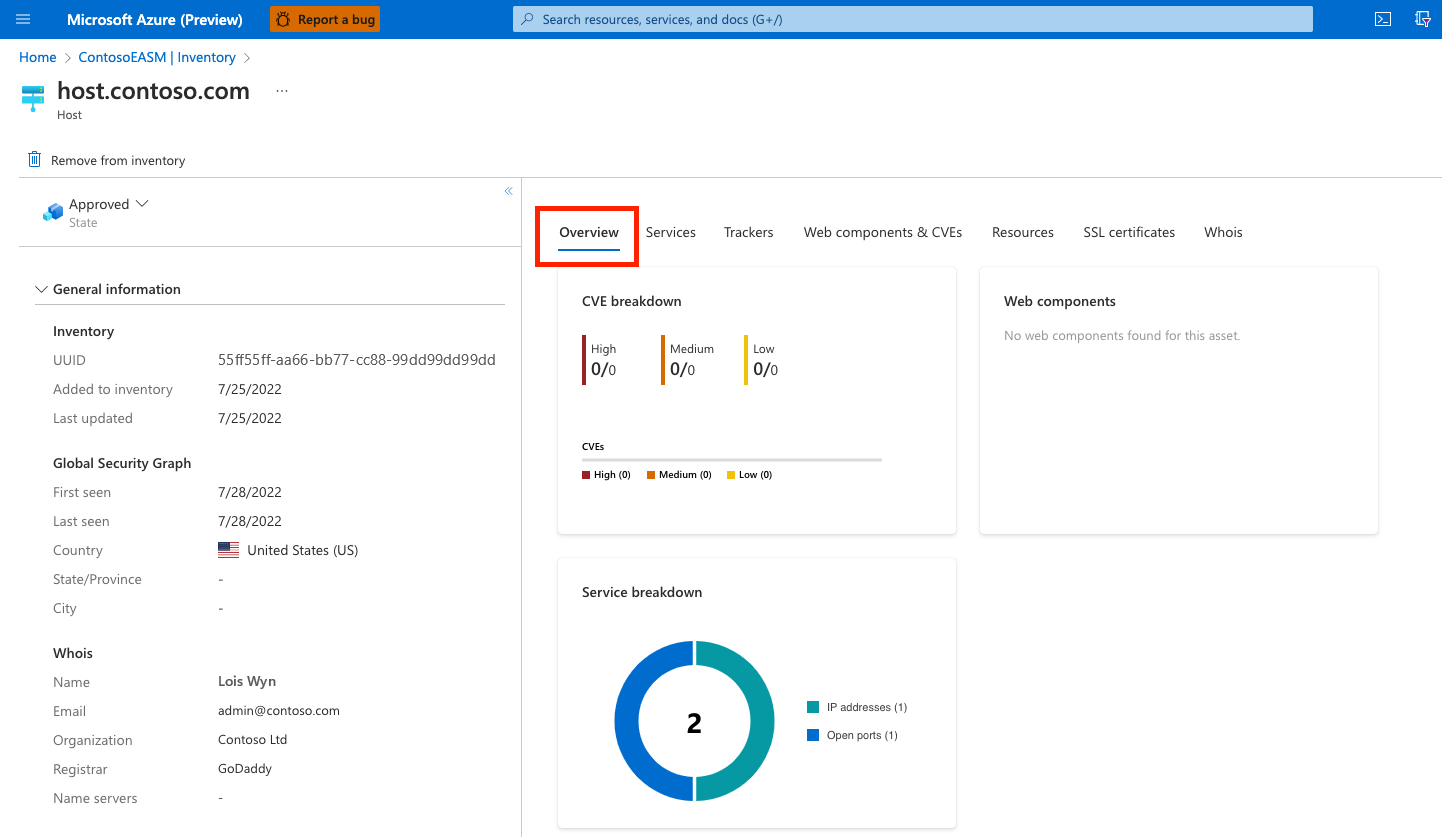This screenshot has height=837, width=1442.
Task: Click the registrar value GoDaddy
Action: point(245,769)
